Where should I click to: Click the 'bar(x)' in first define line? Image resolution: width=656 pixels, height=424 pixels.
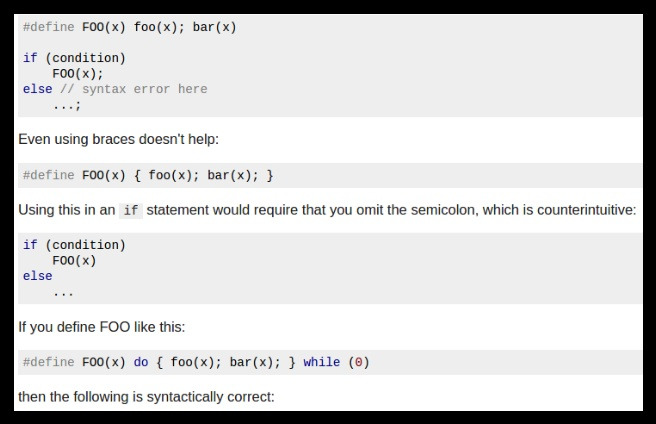215,27
